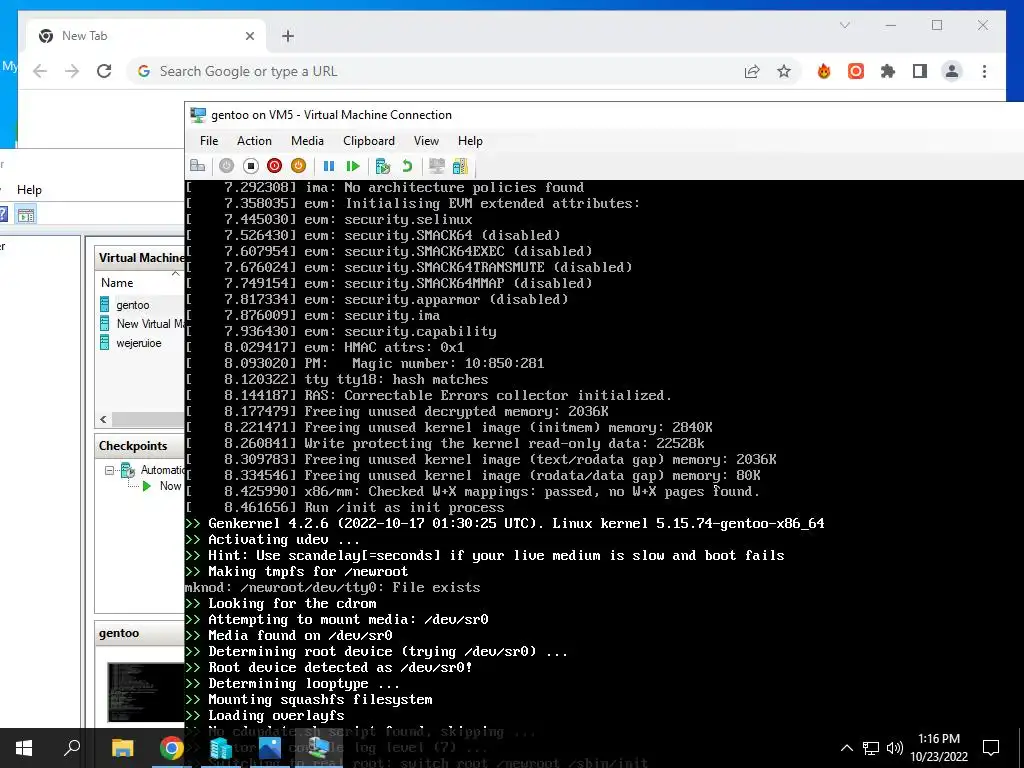
Task: Reset the VM with the green play icon
Action: [x=353, y=166]
